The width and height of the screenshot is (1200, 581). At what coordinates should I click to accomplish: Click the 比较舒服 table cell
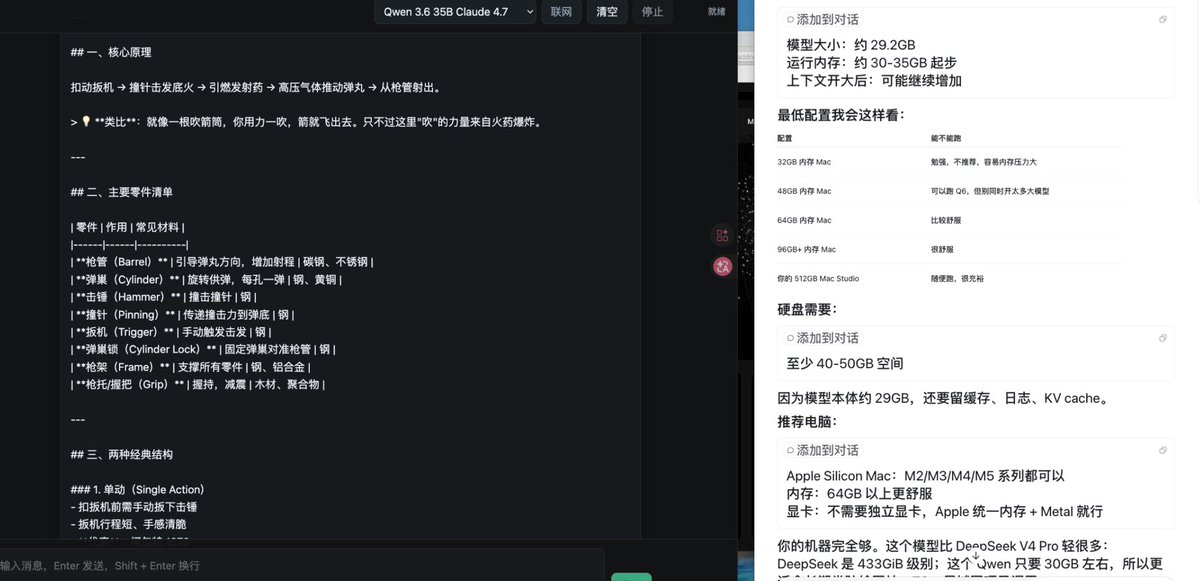[x=948, y=220]
